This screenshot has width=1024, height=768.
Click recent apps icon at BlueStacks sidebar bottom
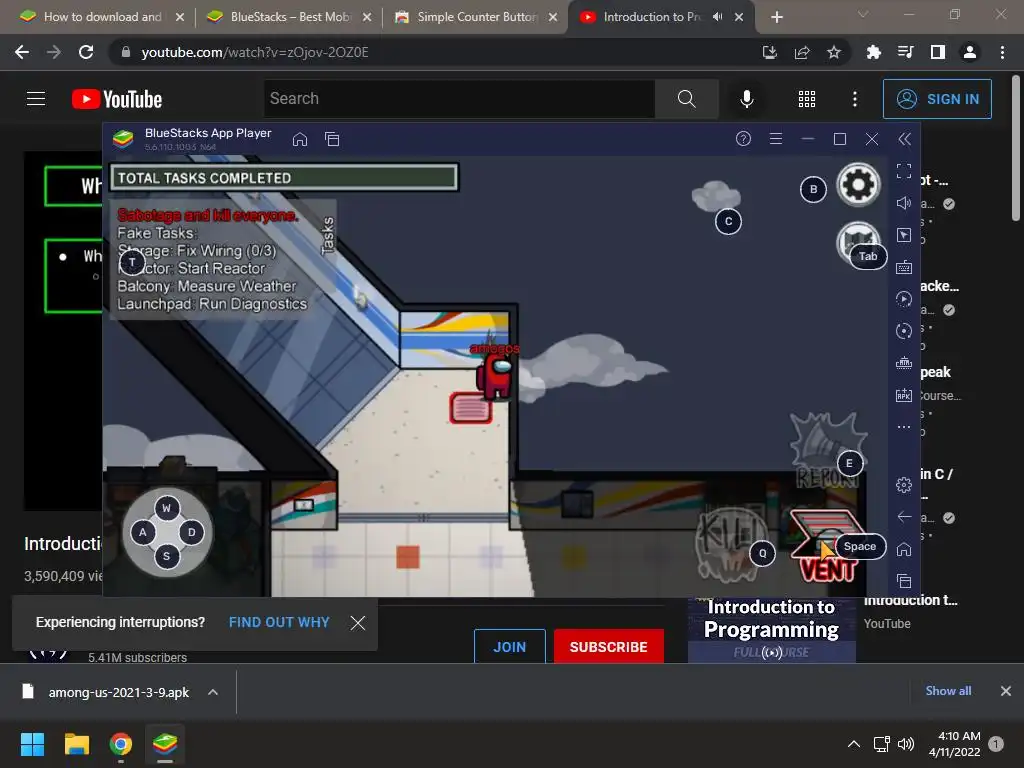pos(904,581)
